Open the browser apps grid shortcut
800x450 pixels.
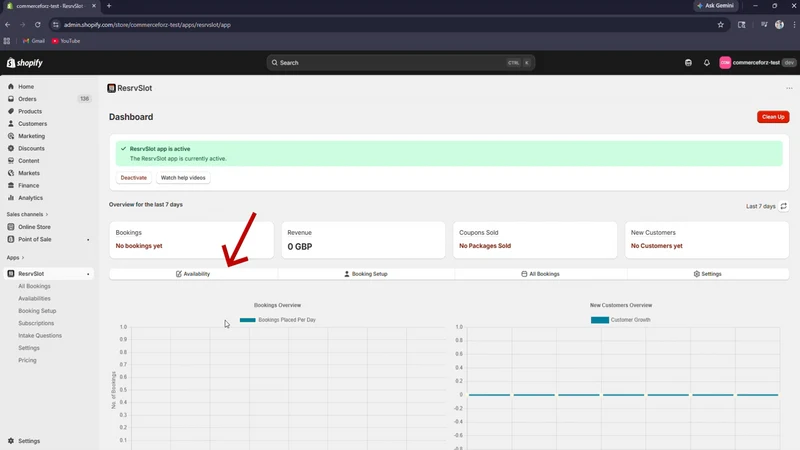(7, 41)
